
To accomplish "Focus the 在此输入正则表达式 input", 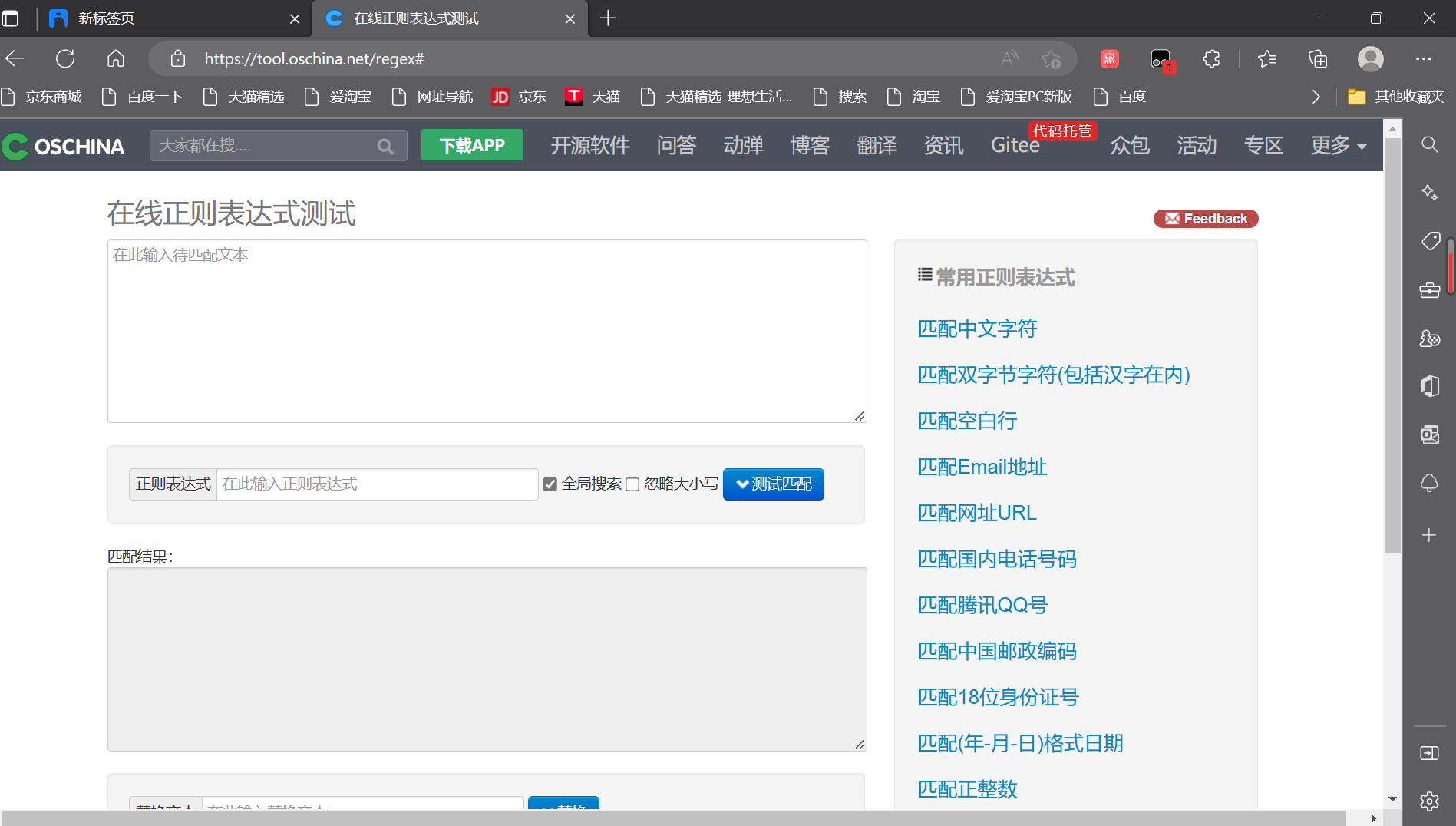I will coord(378,484).
